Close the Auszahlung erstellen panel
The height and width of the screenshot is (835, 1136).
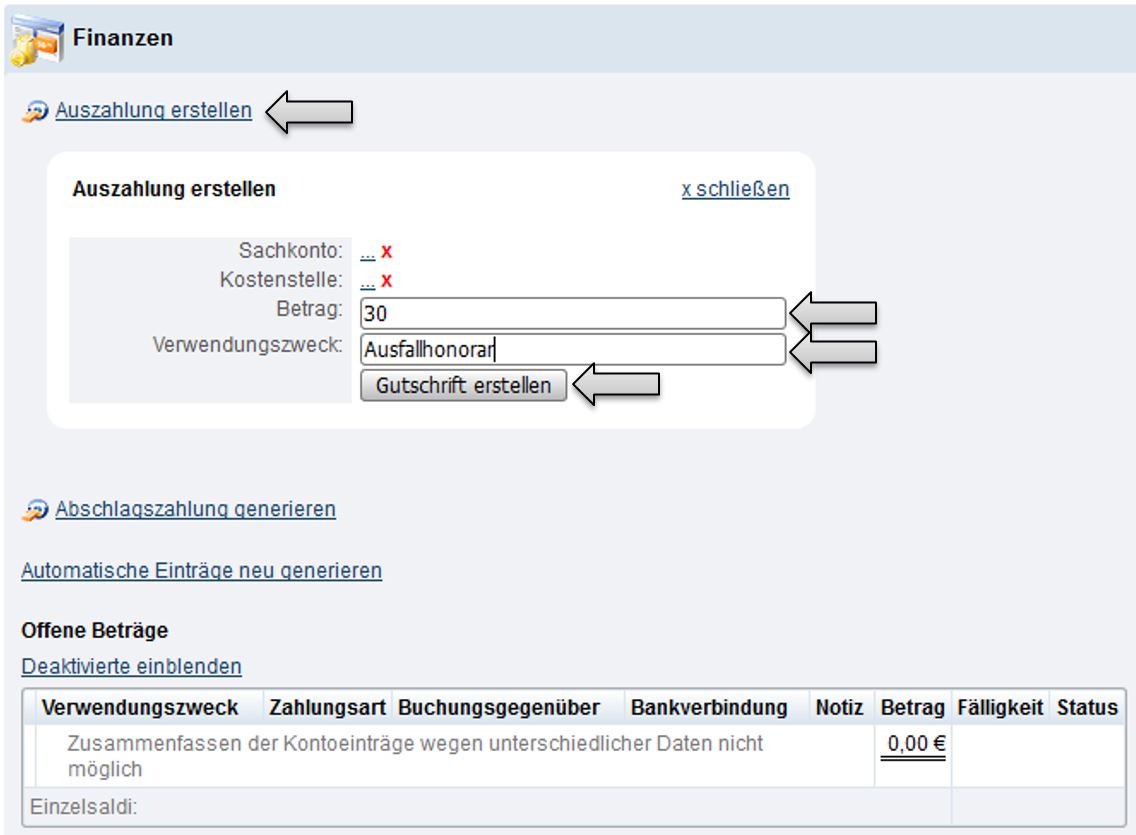click(735, 190)
